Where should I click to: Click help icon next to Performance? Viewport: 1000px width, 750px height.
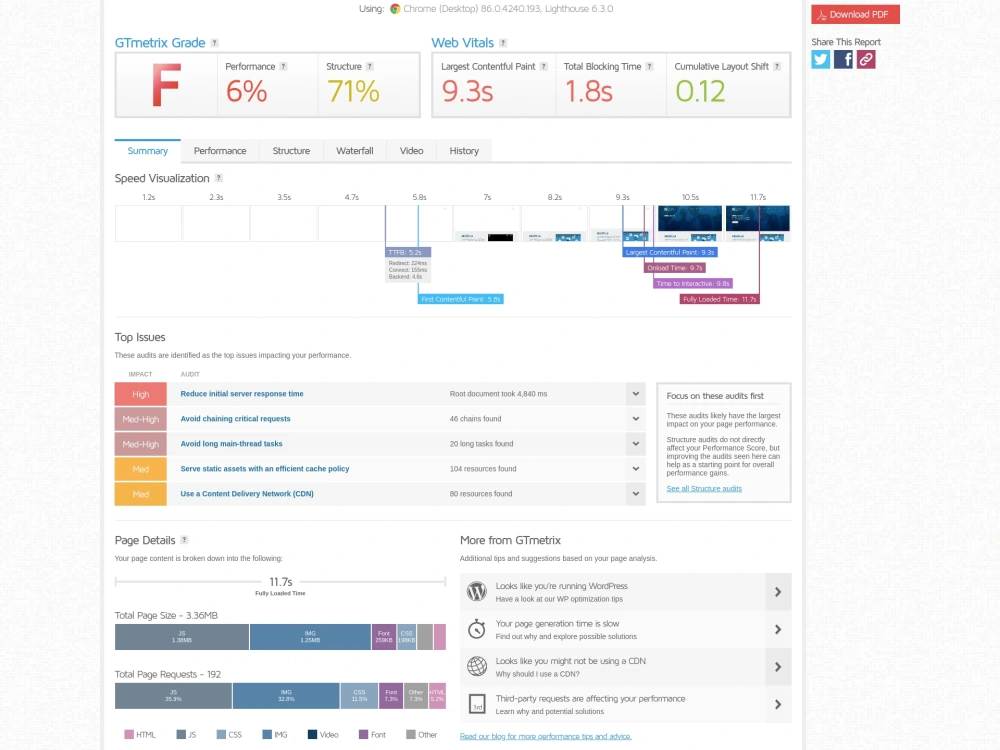pos(283,66)
